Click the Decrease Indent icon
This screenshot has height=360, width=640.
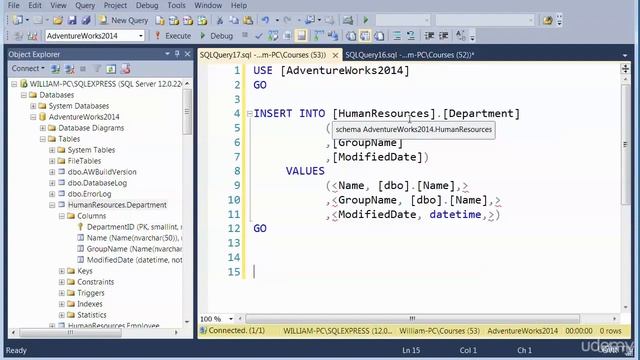pos(429,36)
